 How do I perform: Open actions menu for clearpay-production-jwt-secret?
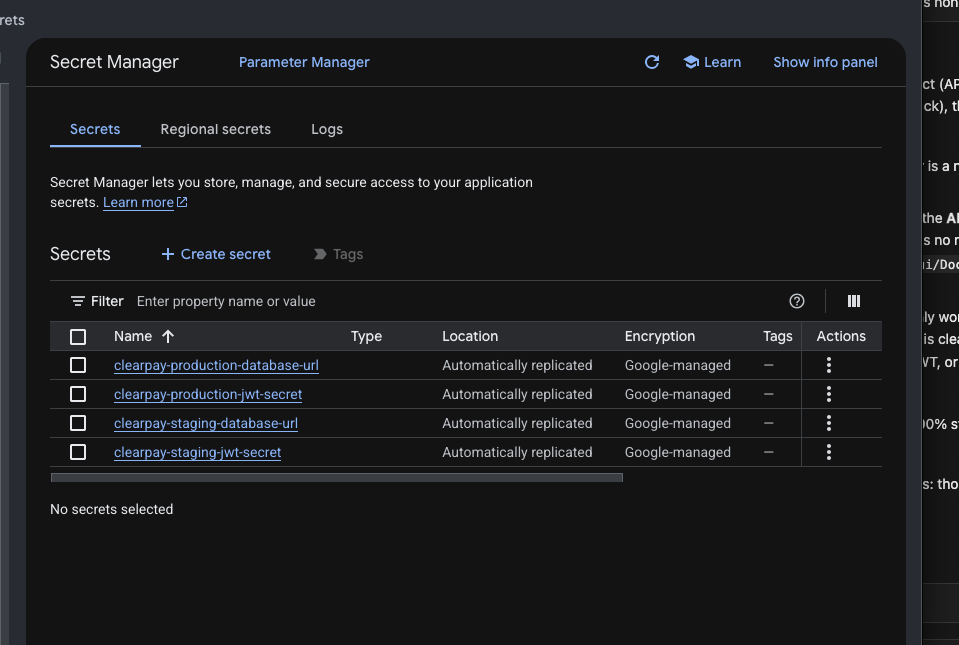pos(829,394)
